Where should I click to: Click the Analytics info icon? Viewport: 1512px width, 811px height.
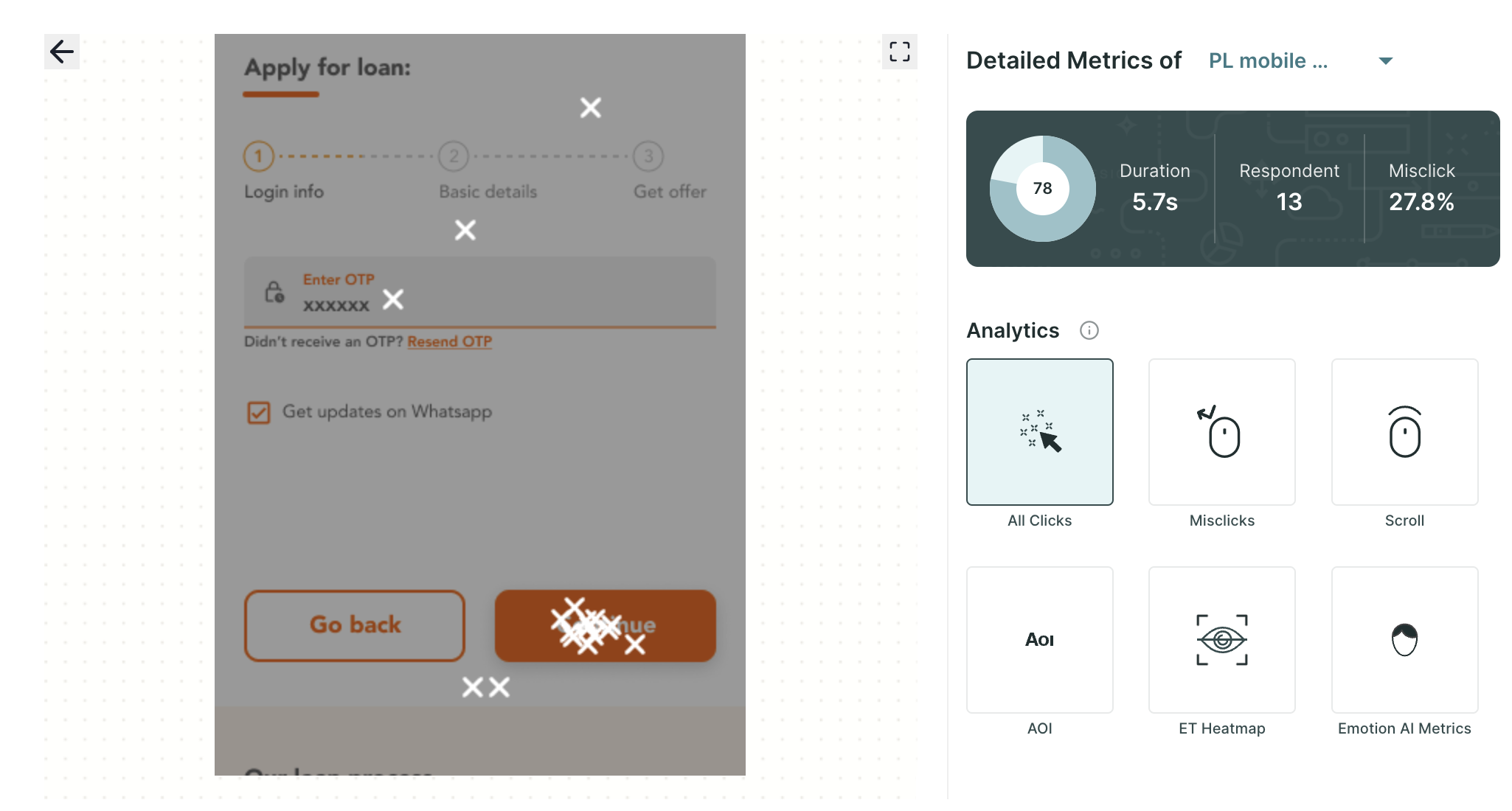click(1089, 330)
